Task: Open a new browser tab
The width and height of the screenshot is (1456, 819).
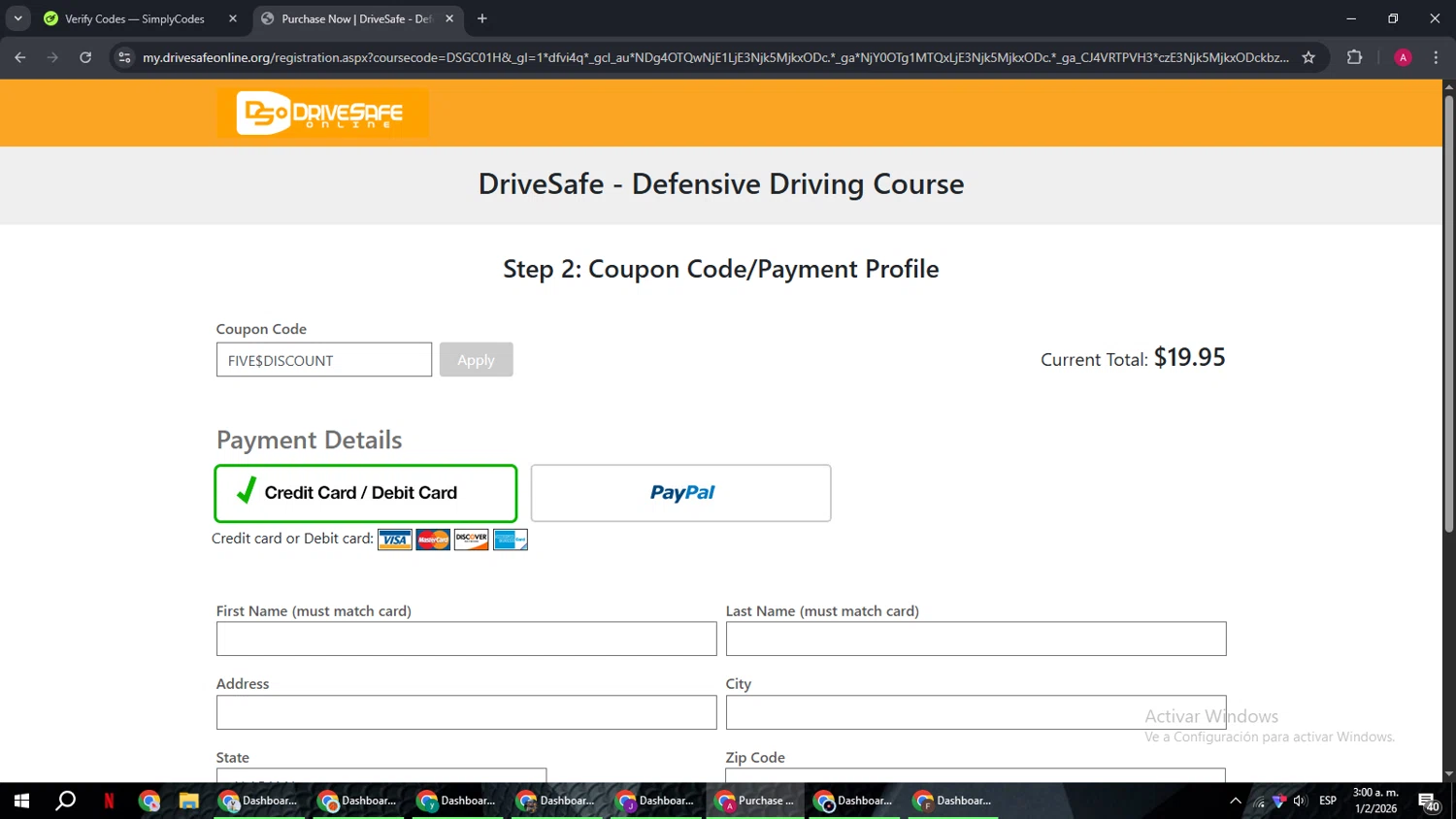Action: [x=482, y=18]
